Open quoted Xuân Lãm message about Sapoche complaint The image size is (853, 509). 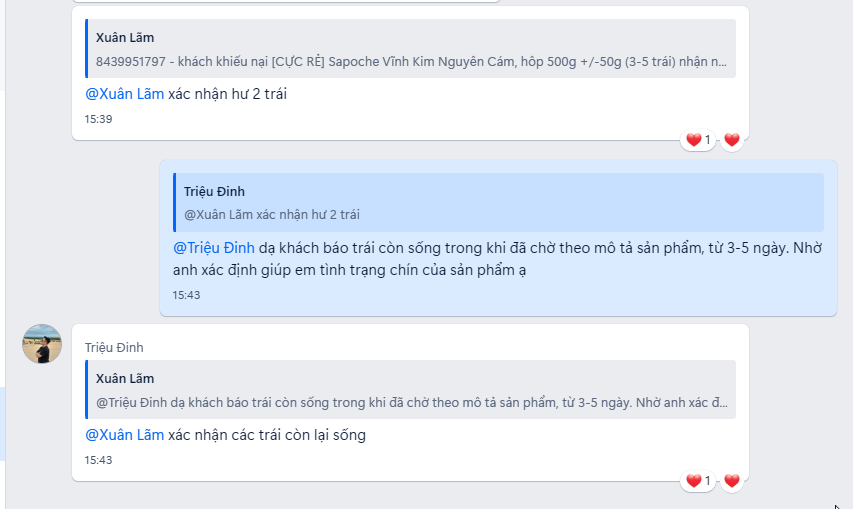click(x=410, y=49)
